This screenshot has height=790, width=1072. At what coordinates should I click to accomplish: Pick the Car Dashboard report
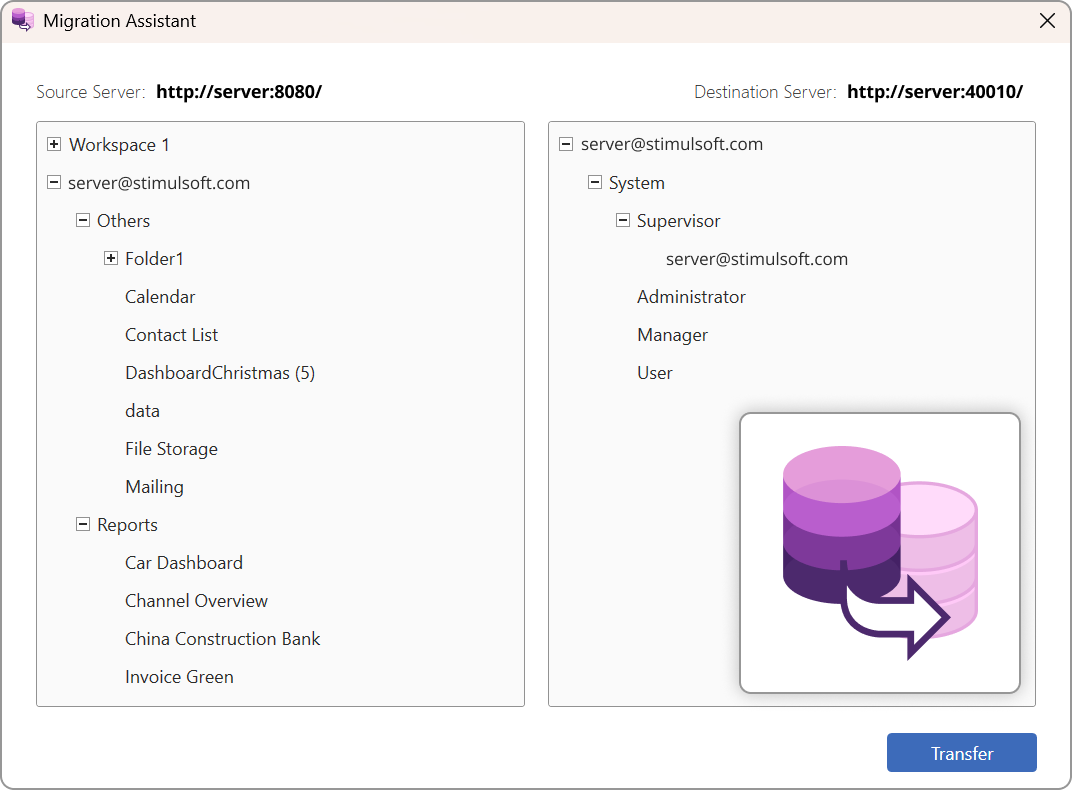point(184,563)
